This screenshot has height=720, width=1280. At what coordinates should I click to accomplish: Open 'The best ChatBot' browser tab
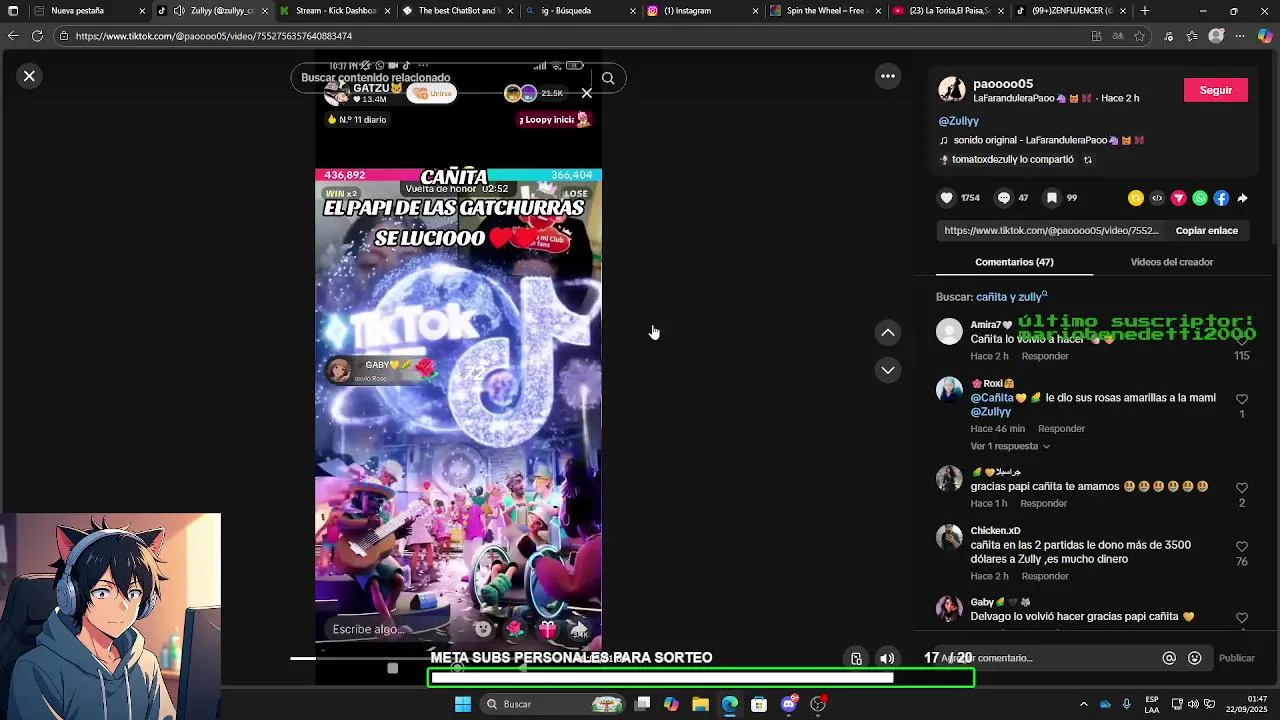pos(457,11)
